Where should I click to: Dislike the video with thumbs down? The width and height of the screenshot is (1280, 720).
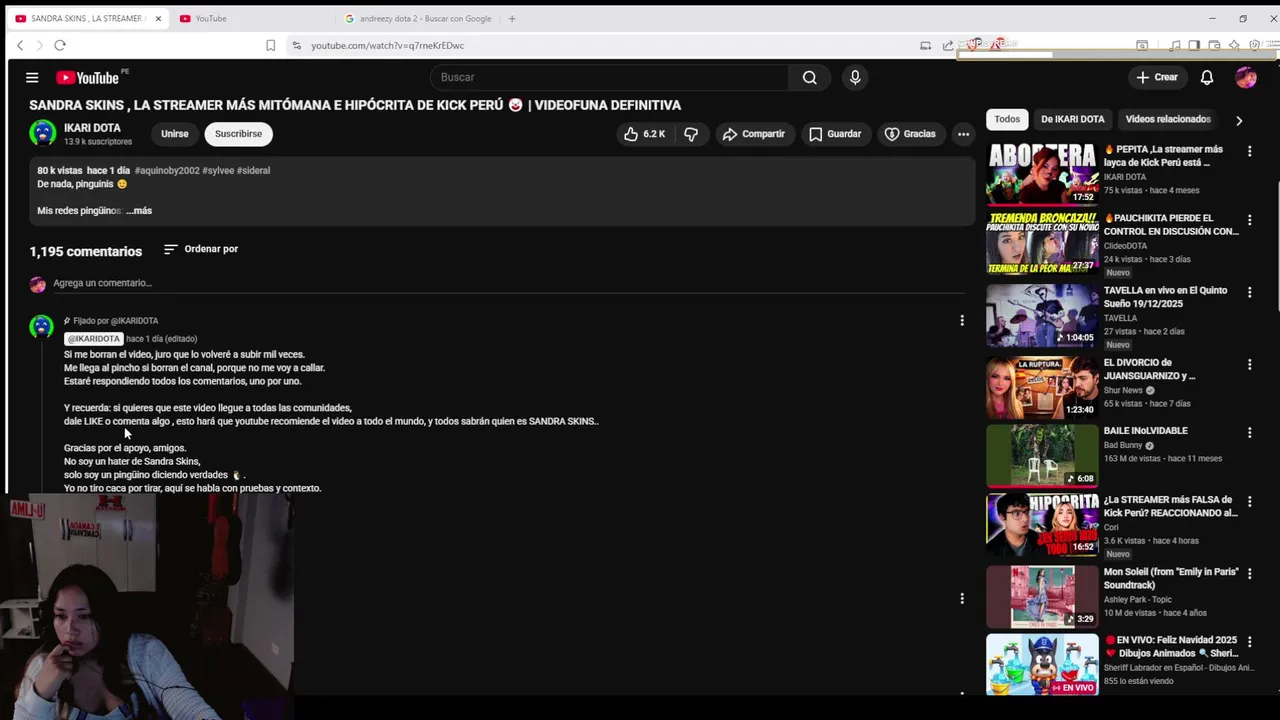tap(691, 134)
